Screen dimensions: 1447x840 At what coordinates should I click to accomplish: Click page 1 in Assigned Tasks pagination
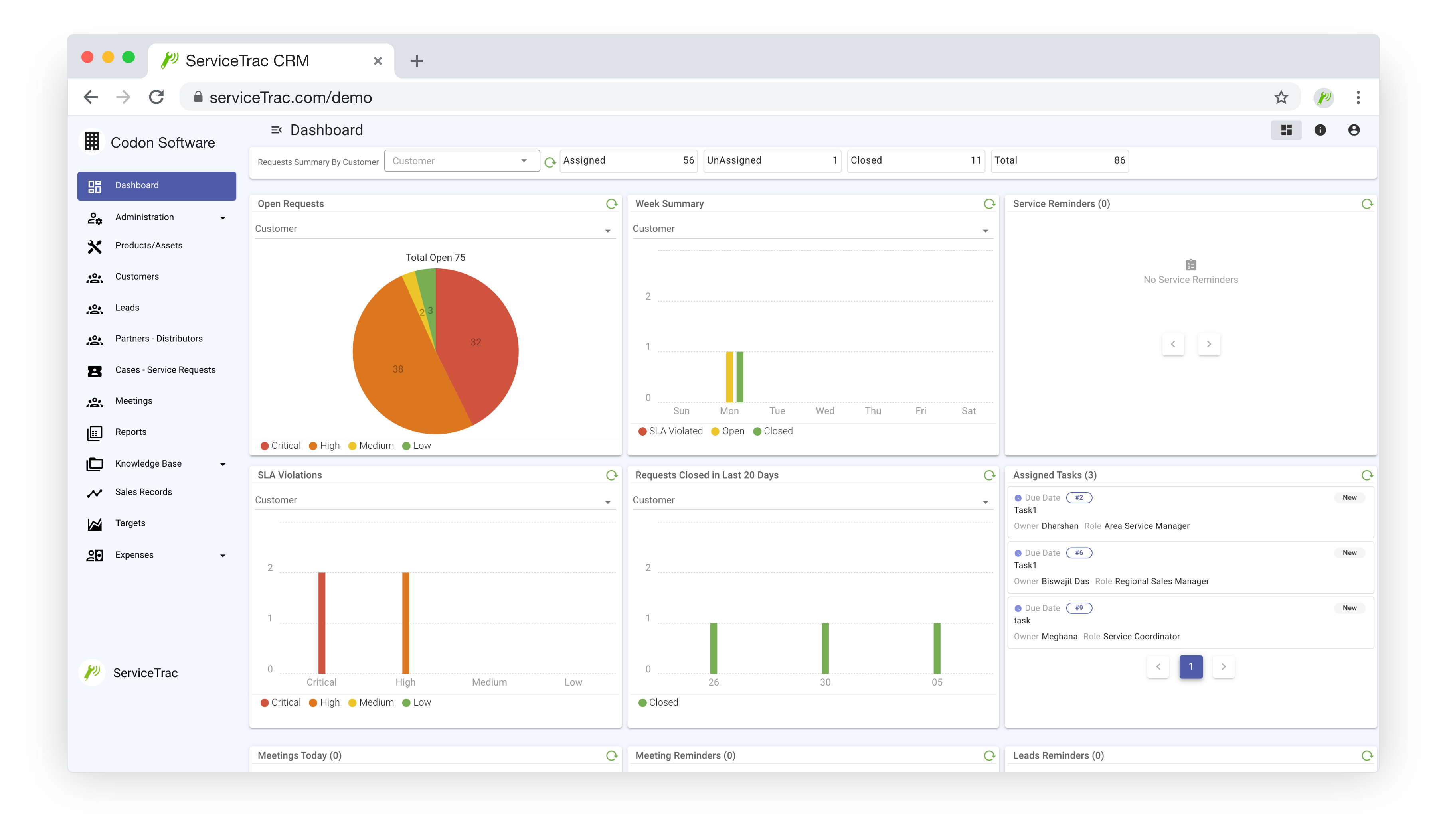pyautogui.click(x=1191, y=667)
